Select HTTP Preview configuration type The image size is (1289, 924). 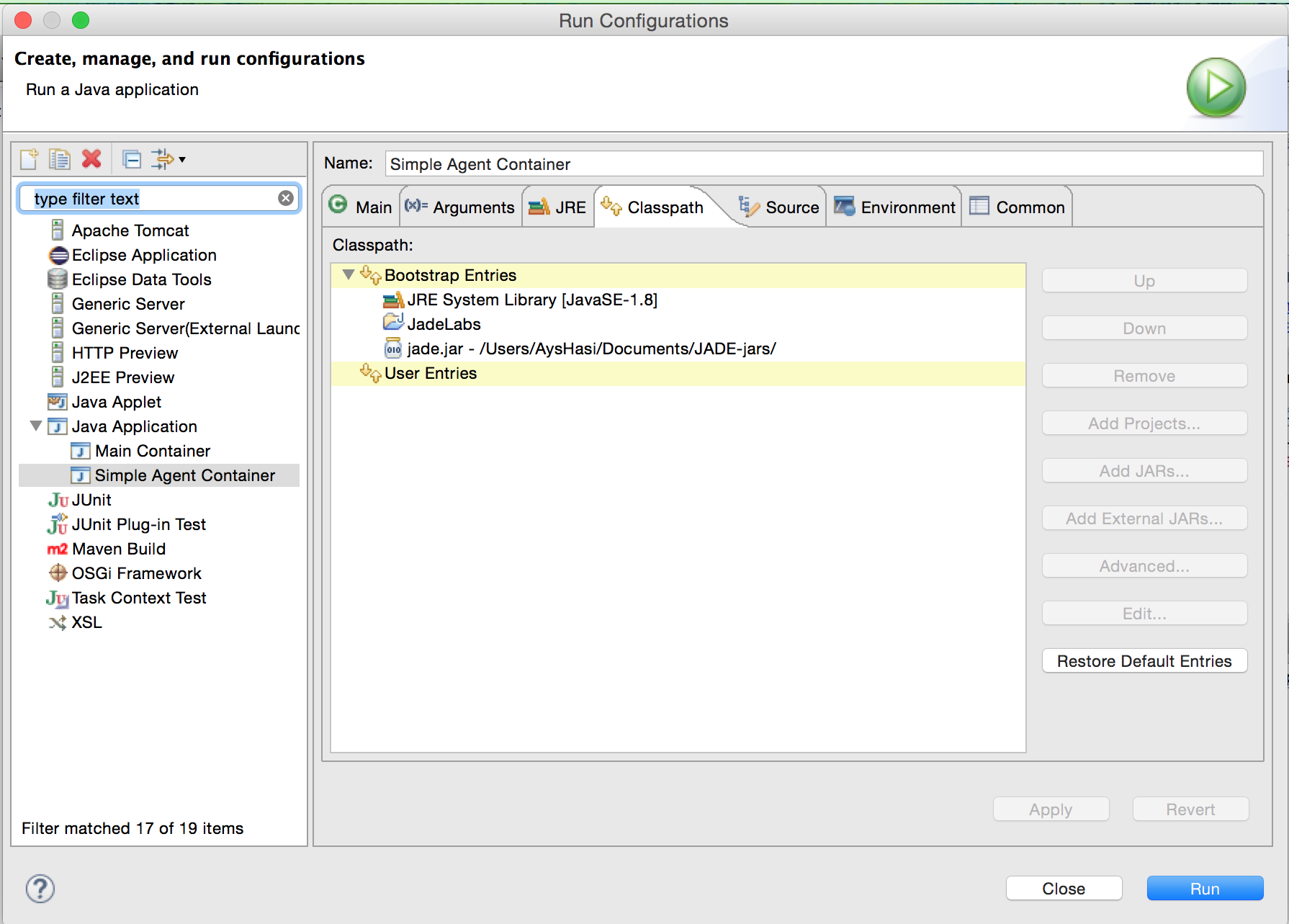pyautogui.click(x=125, y=353)
